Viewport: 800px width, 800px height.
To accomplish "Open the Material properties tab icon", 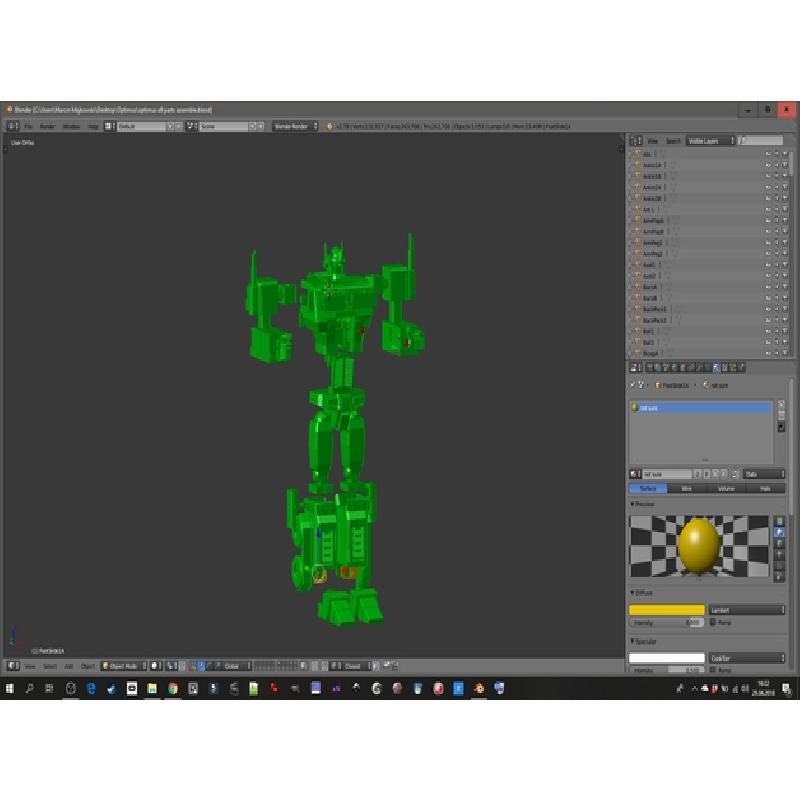I will click(716, 367).
